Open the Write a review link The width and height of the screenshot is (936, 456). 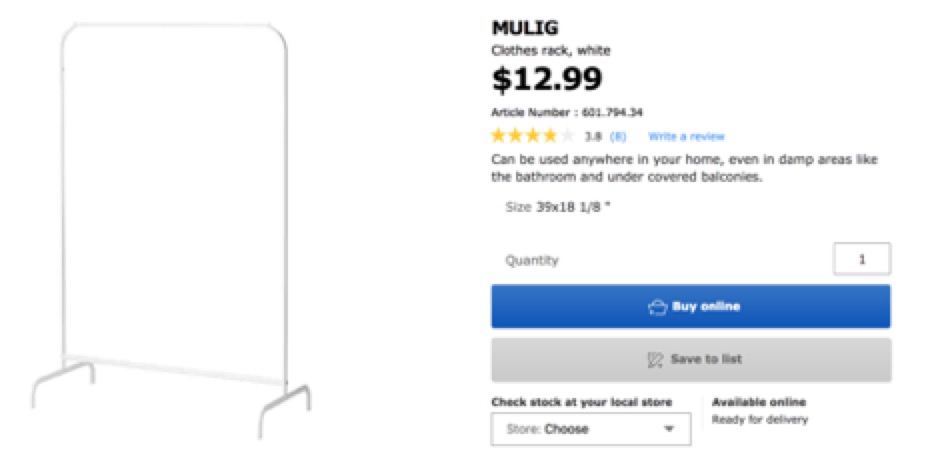(686, 136)
